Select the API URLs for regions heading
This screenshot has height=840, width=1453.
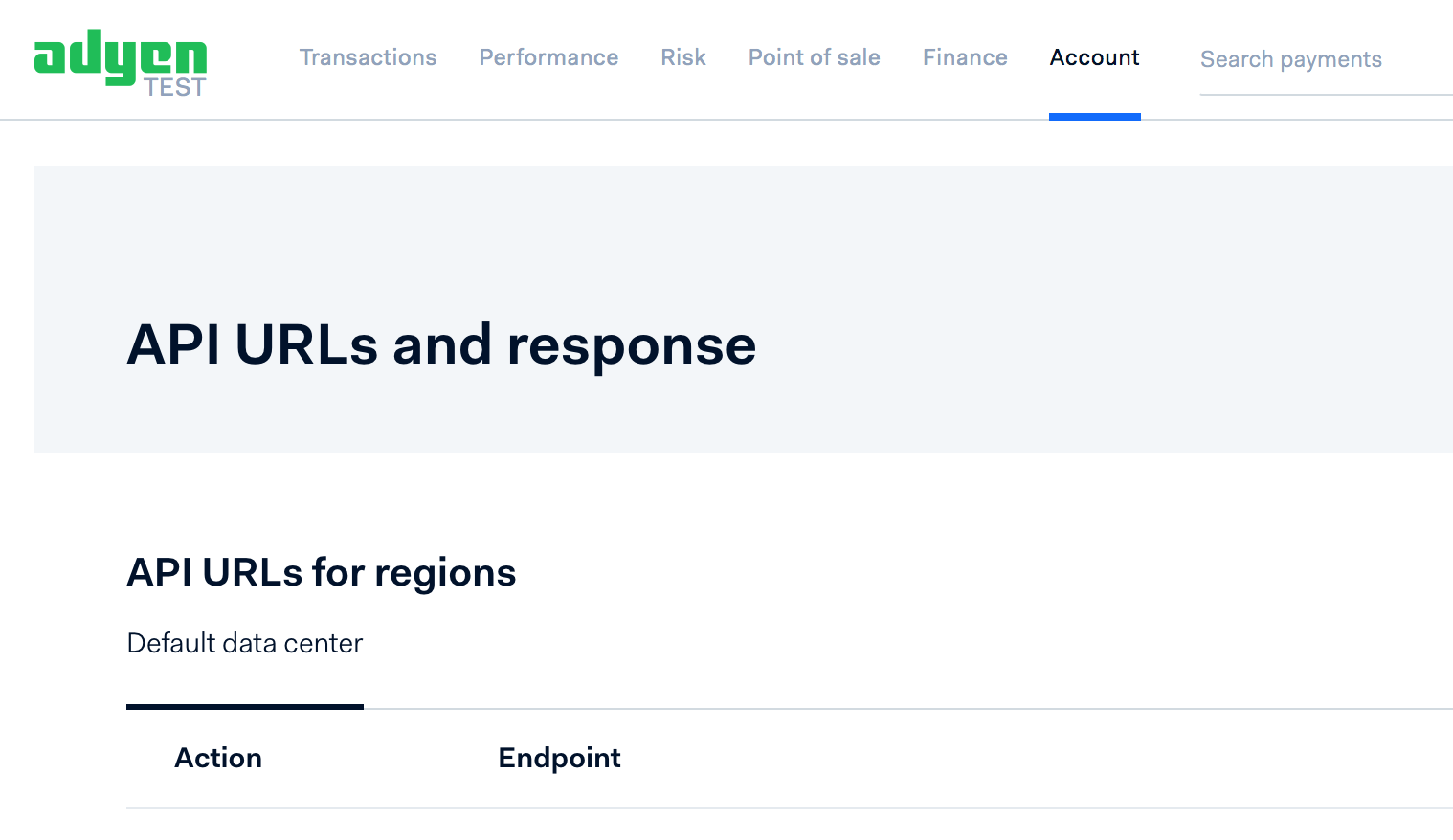[x=322, y=572]
